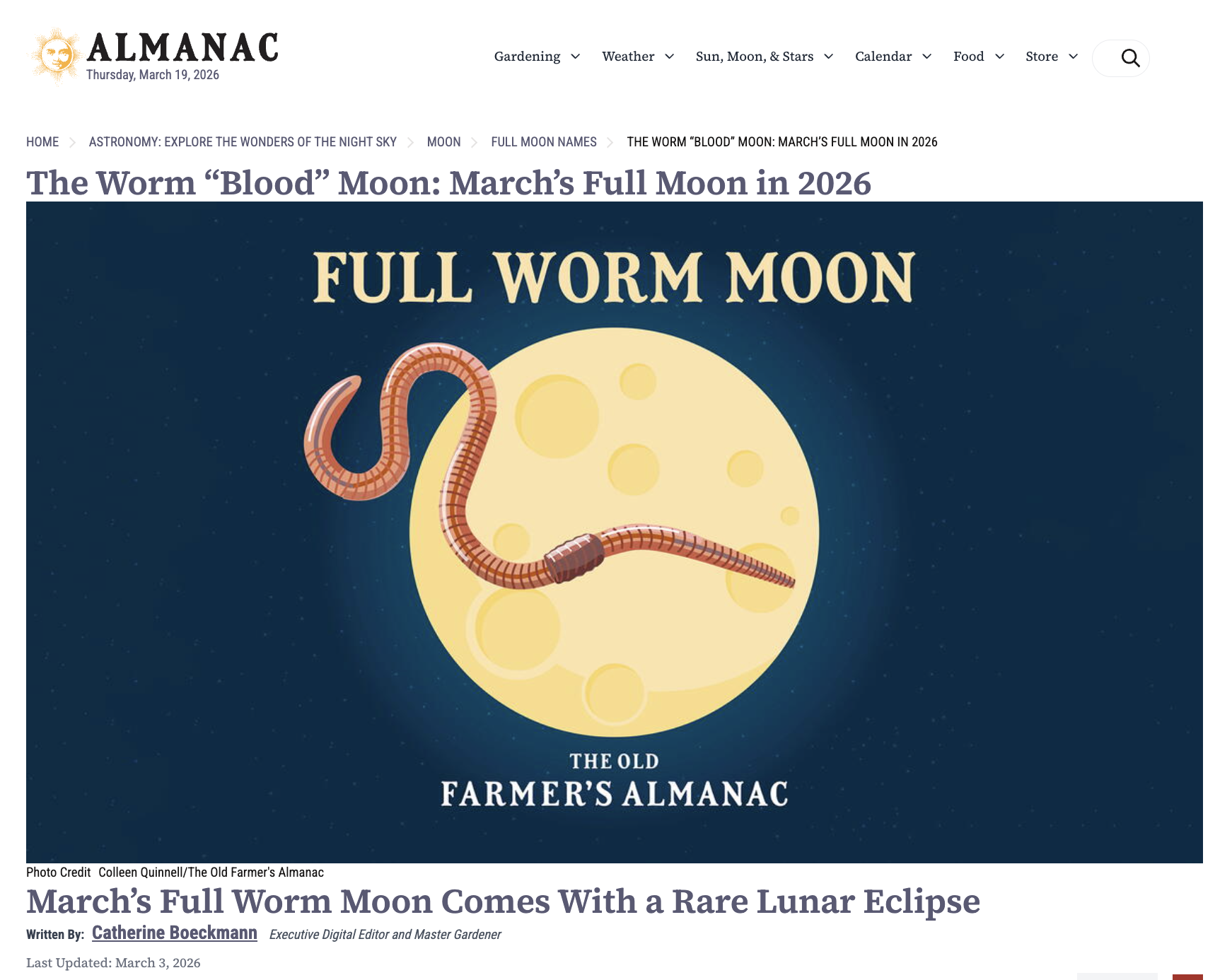Expand the Calendar menu chevron
The image size is (1232, 980).
[926, 57]
